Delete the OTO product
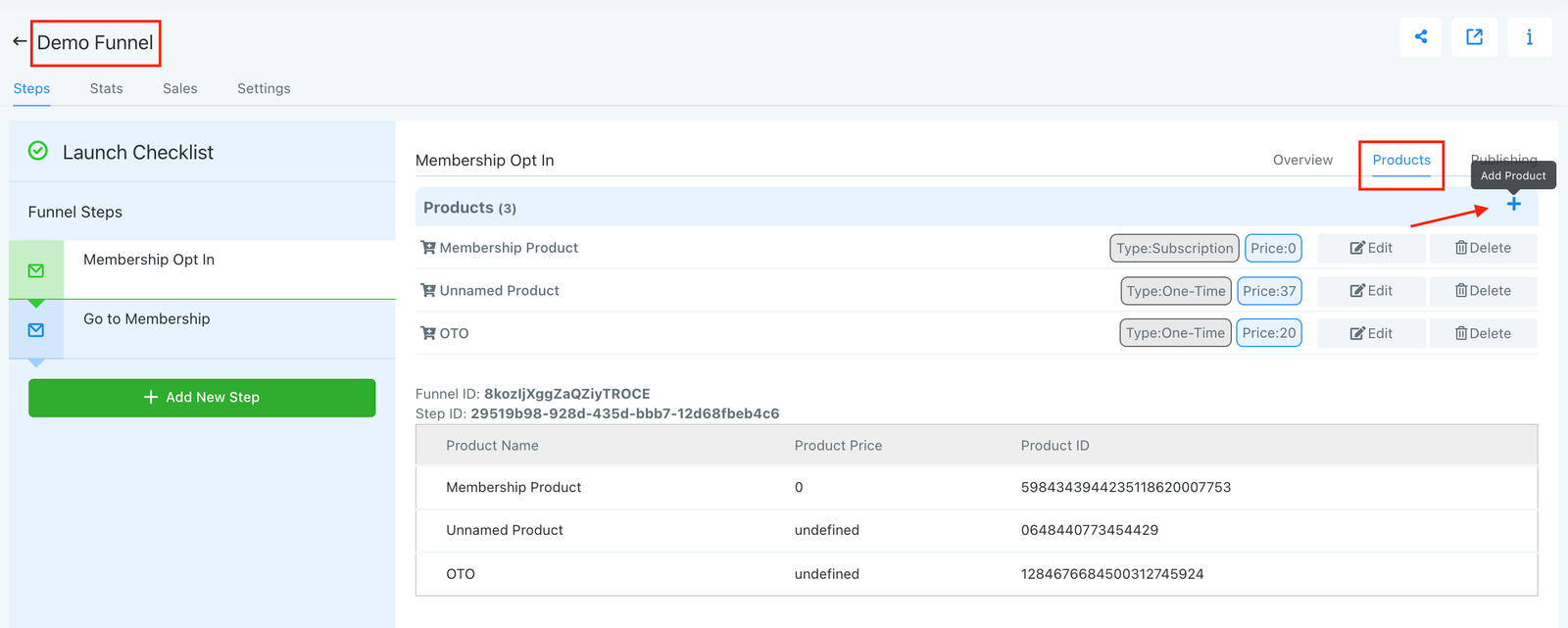The height and width of the screenshot is (628, 1568). point(1482,333)
